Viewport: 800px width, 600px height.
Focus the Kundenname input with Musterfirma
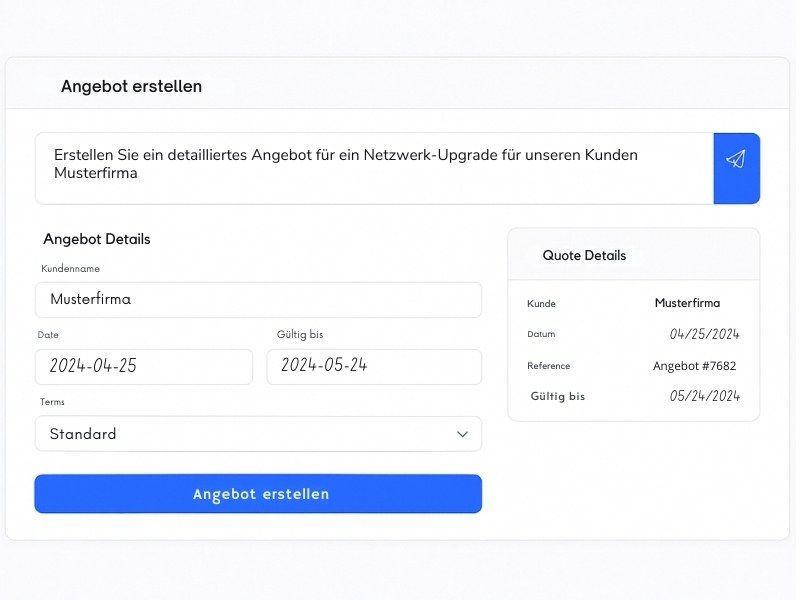pyautogui.click(x=258, y=299)
